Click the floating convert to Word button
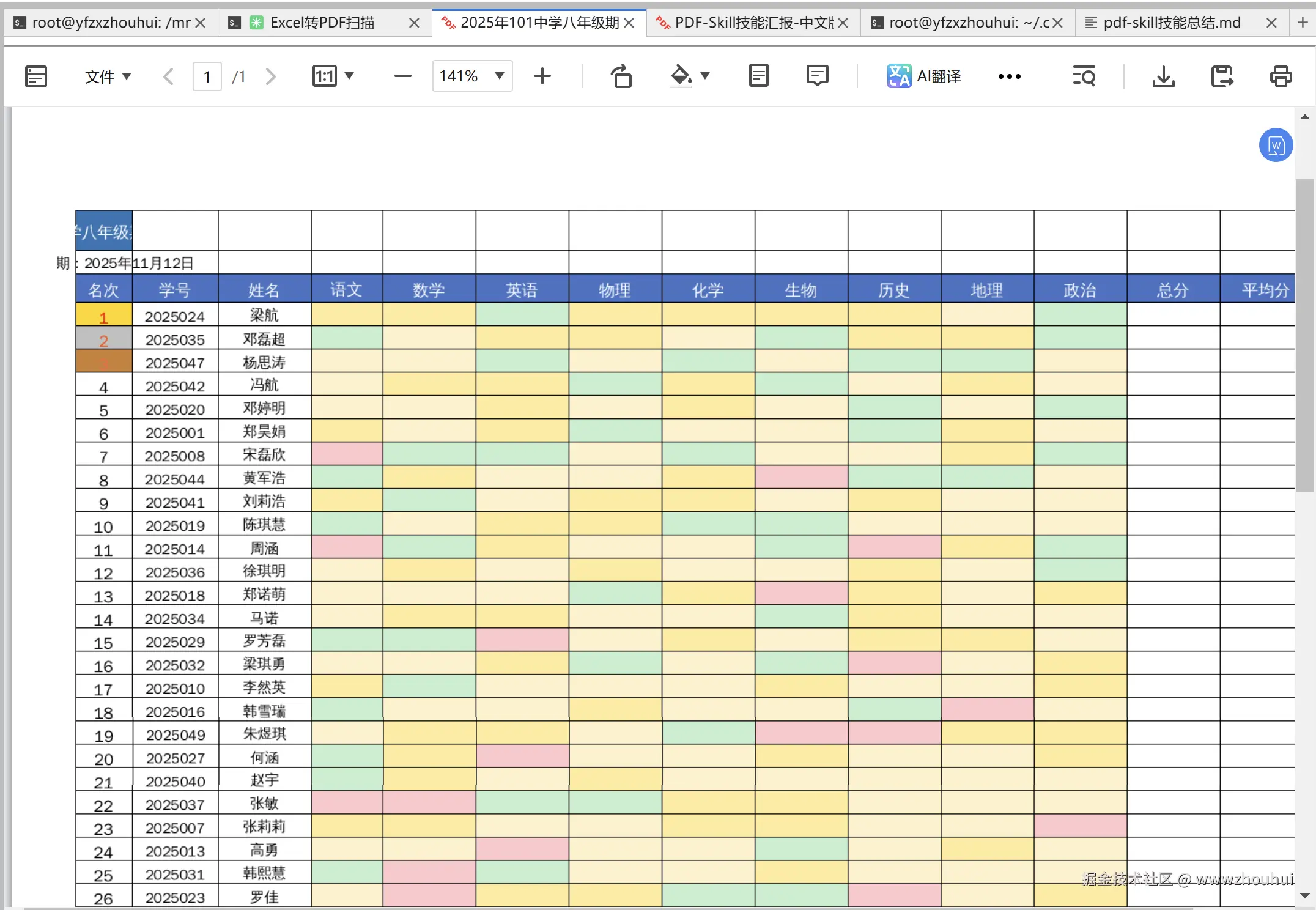Image resolution: width=1316 pixels, height=910 pixels. [x=1276, y=146]
